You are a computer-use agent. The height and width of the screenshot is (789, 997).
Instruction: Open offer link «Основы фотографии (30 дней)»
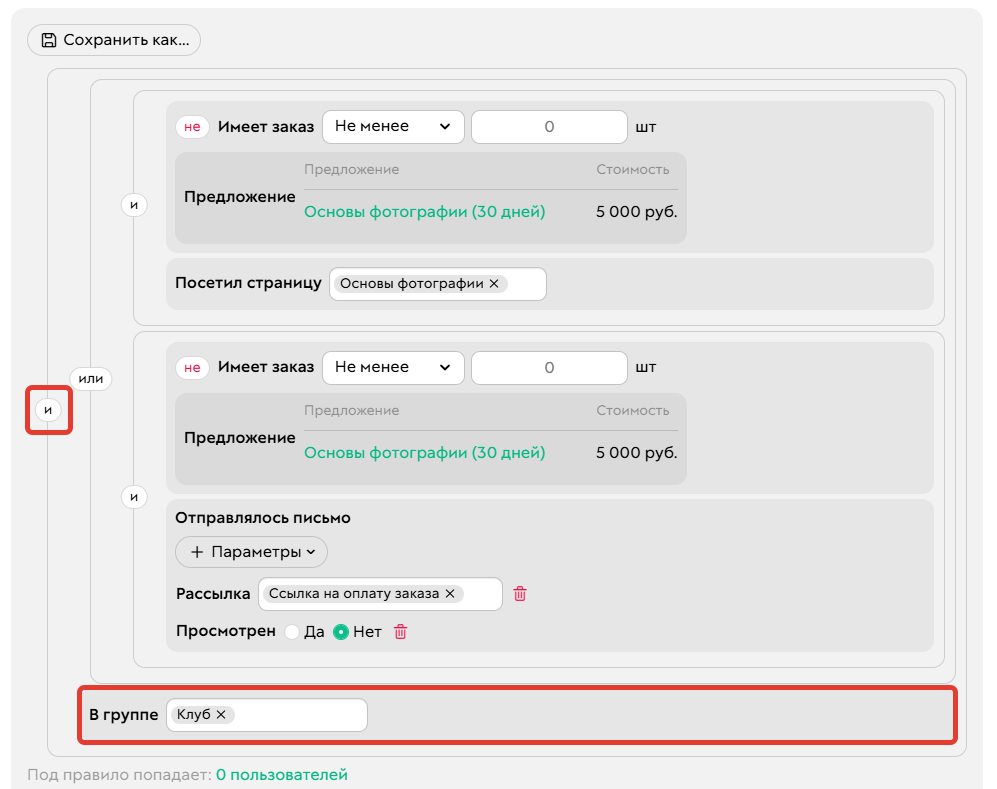coord(423,213)
